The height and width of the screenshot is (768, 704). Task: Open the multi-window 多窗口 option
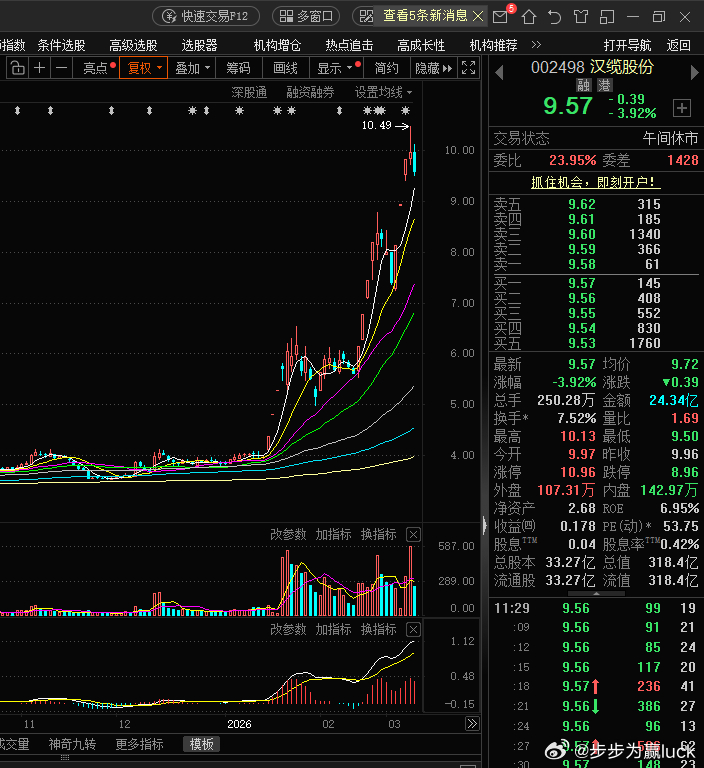(x=306, y=16)
